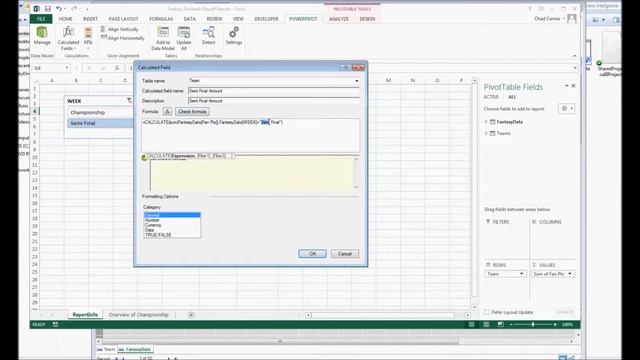
Task: Expand the FantasyData table in field list
Action: point(486,122)
